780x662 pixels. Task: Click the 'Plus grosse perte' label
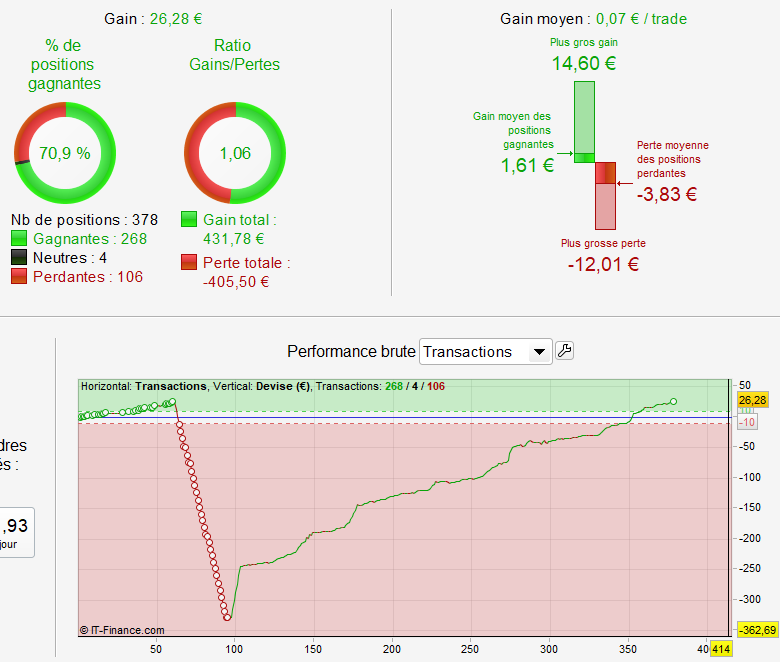pos(603,243)
